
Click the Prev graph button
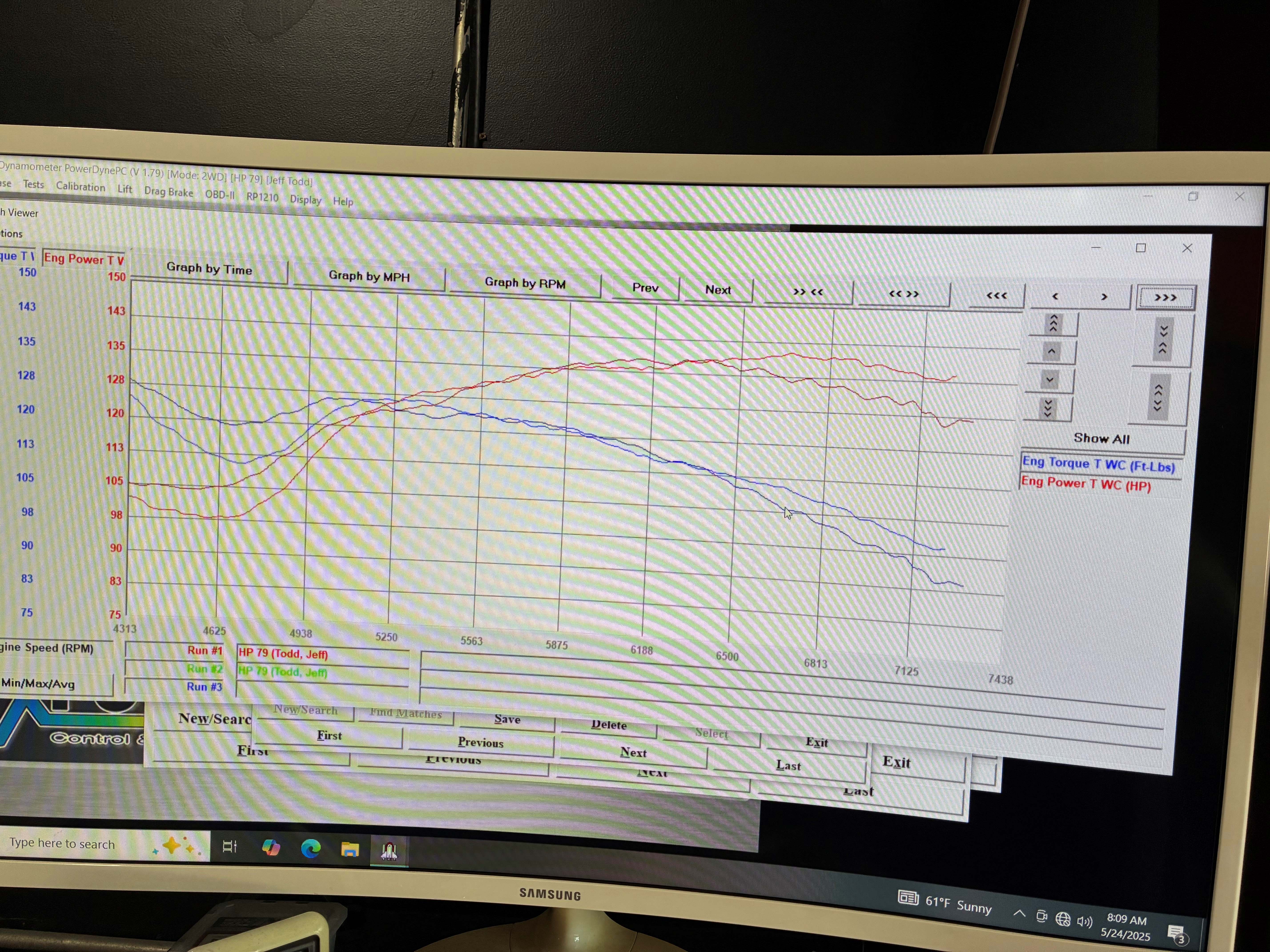pos(645,288)
